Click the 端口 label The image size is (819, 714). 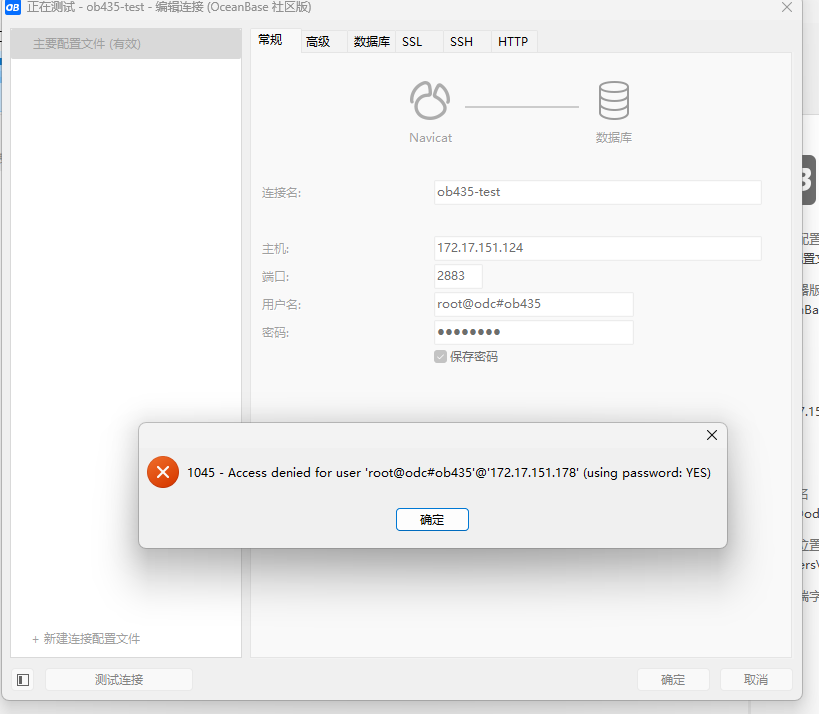(275, 276)
